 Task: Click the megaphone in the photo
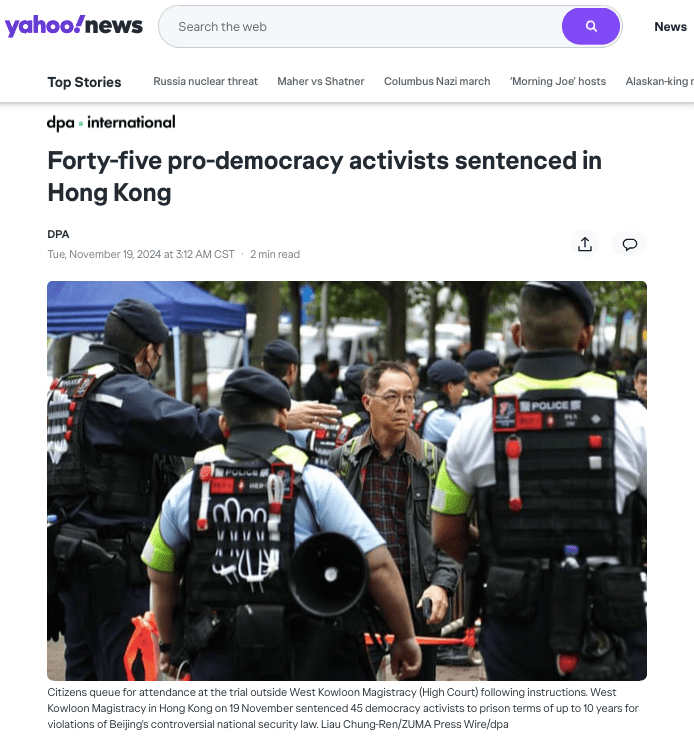coord(328,573)
